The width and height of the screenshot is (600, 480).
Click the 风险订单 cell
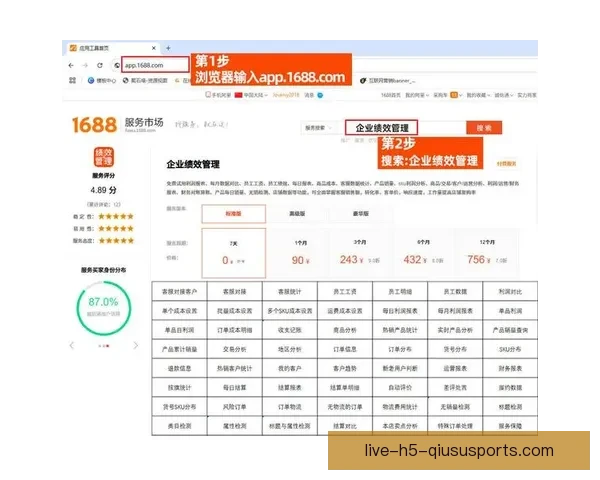[235, 407]
